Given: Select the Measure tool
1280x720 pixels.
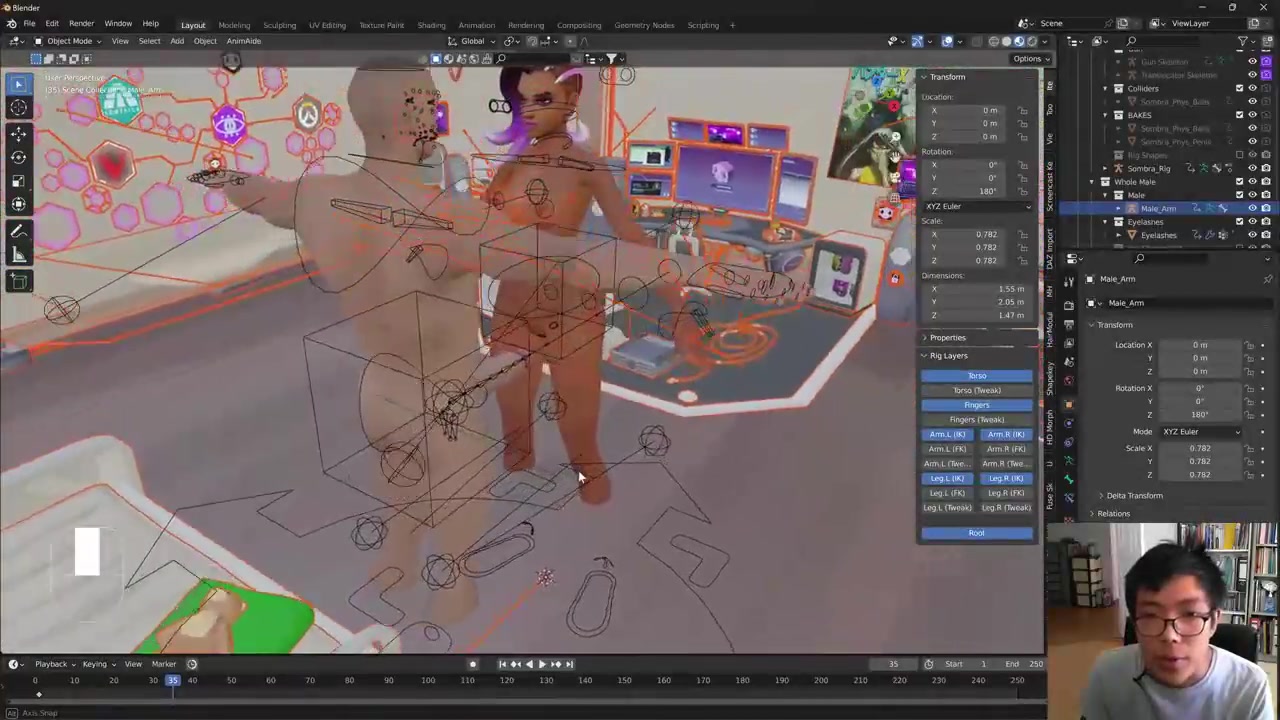Looking at the screenshot, I should [18, 255].
